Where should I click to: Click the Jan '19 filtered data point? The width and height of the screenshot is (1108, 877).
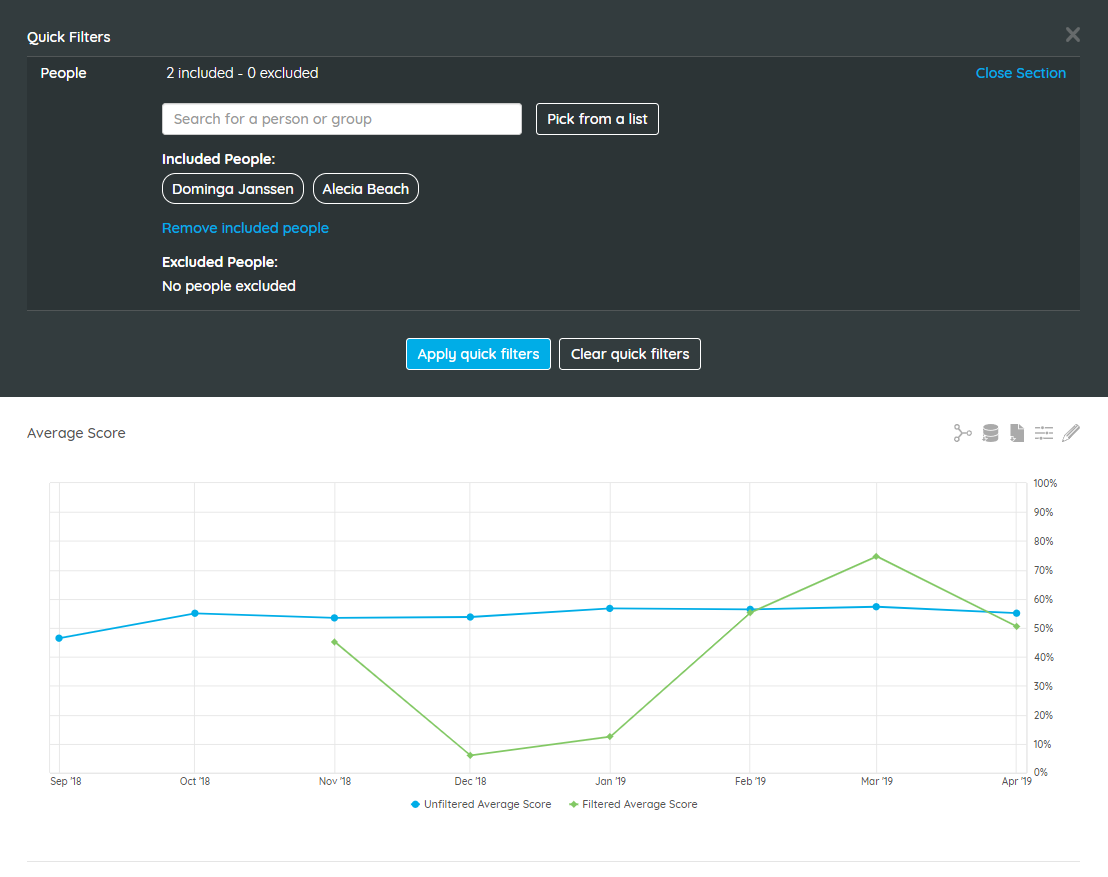click(x=610, y=737)
